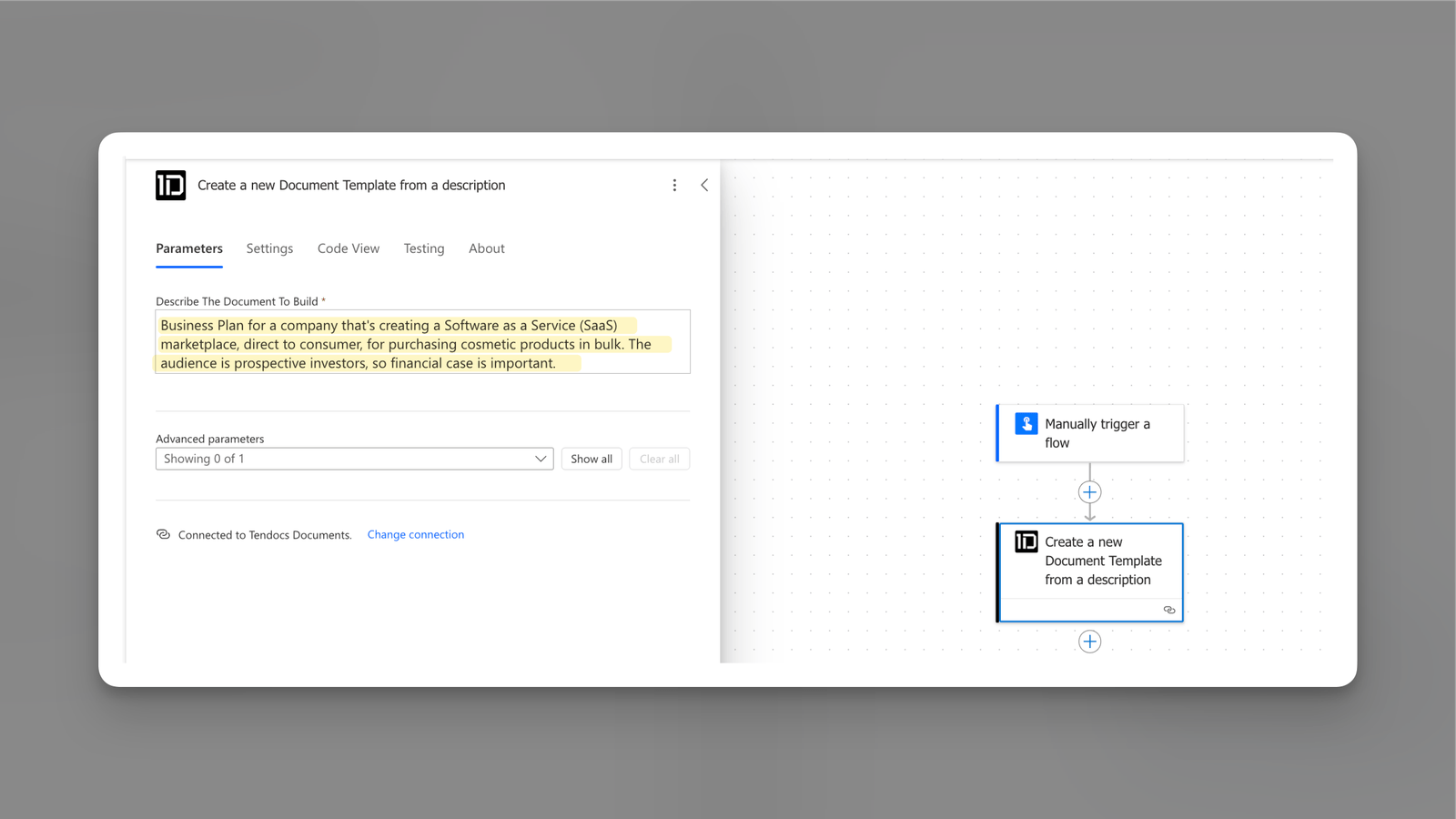Go to the Testing tab
Screen dimensions: 1456x819
coord(424,248)
